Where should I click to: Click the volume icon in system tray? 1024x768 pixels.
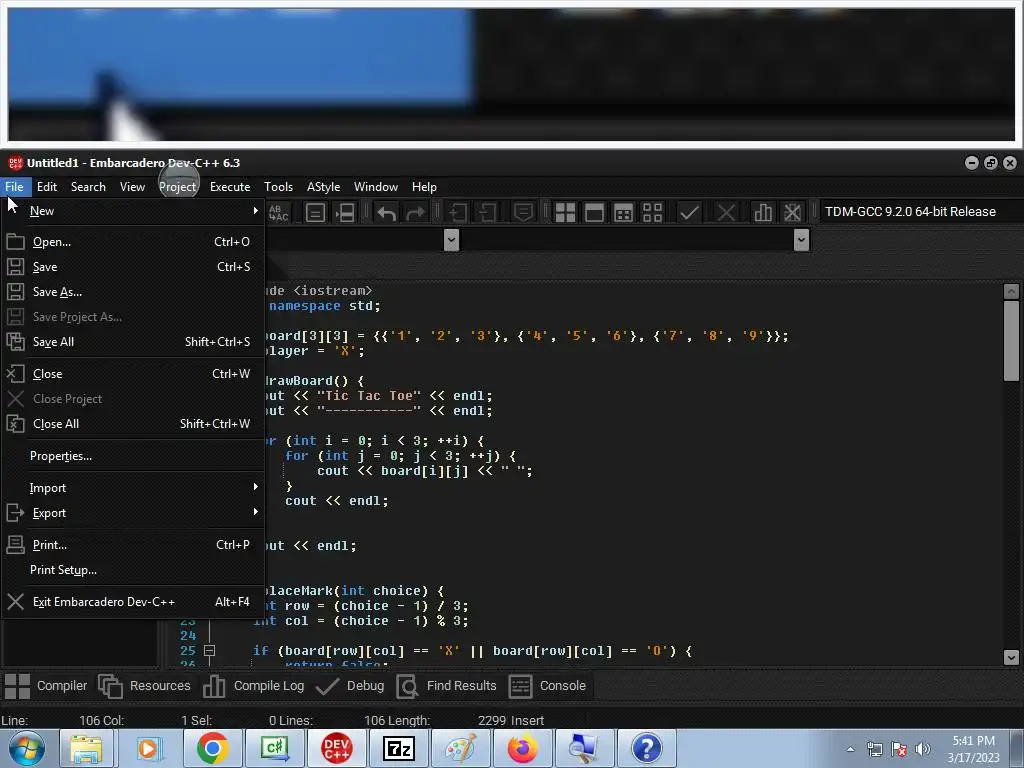pos(922,749)
